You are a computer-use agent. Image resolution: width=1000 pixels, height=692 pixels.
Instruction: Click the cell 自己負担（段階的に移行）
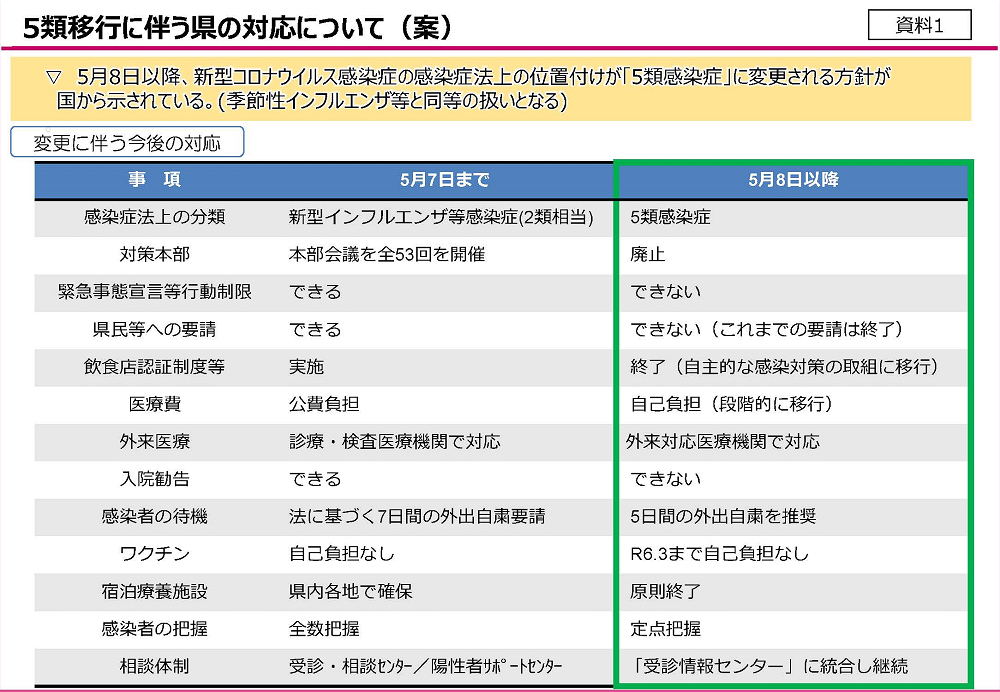732,404
